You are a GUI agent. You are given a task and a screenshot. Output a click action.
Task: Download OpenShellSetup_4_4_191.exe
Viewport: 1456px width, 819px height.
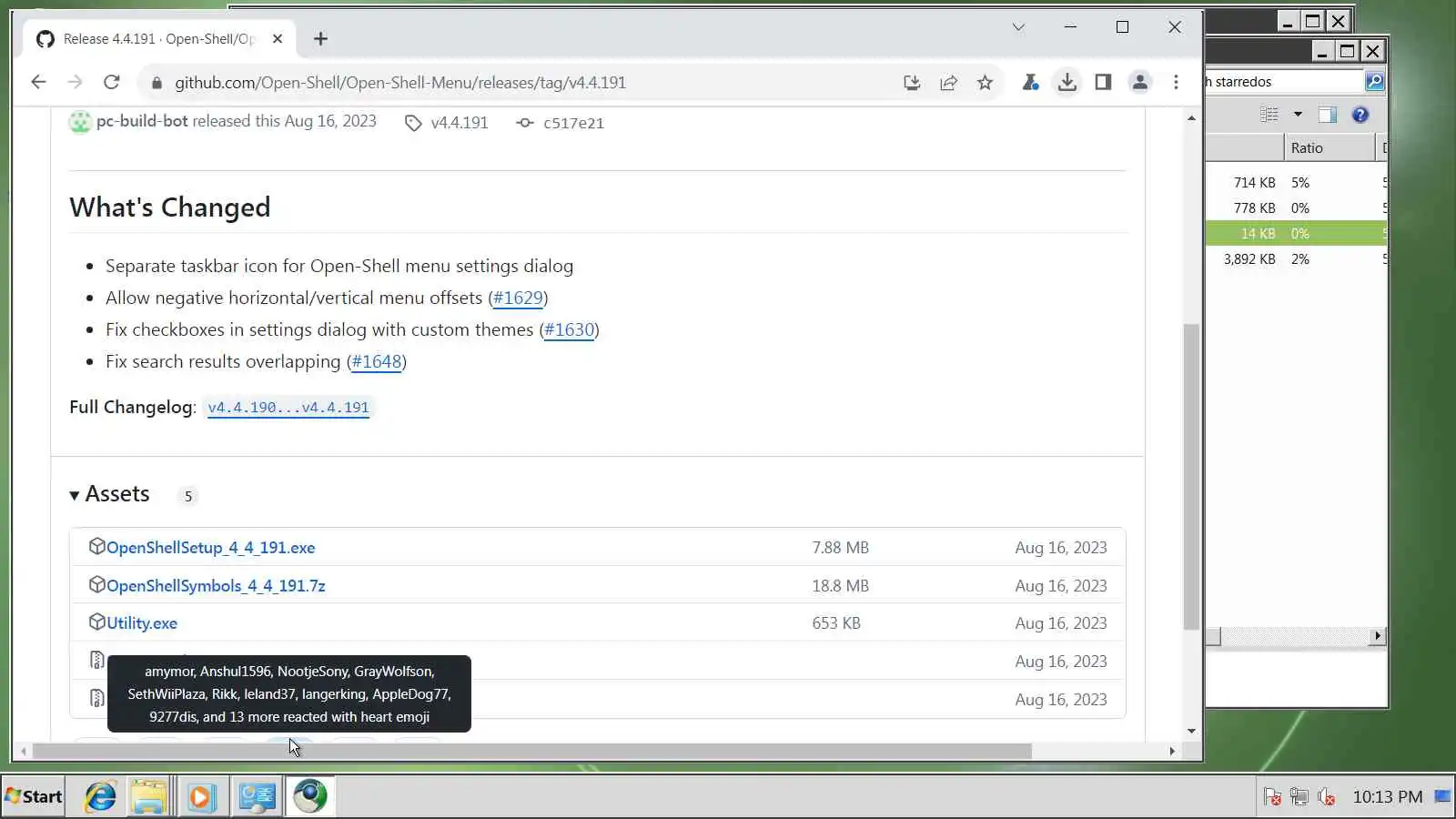click(210, 548)
